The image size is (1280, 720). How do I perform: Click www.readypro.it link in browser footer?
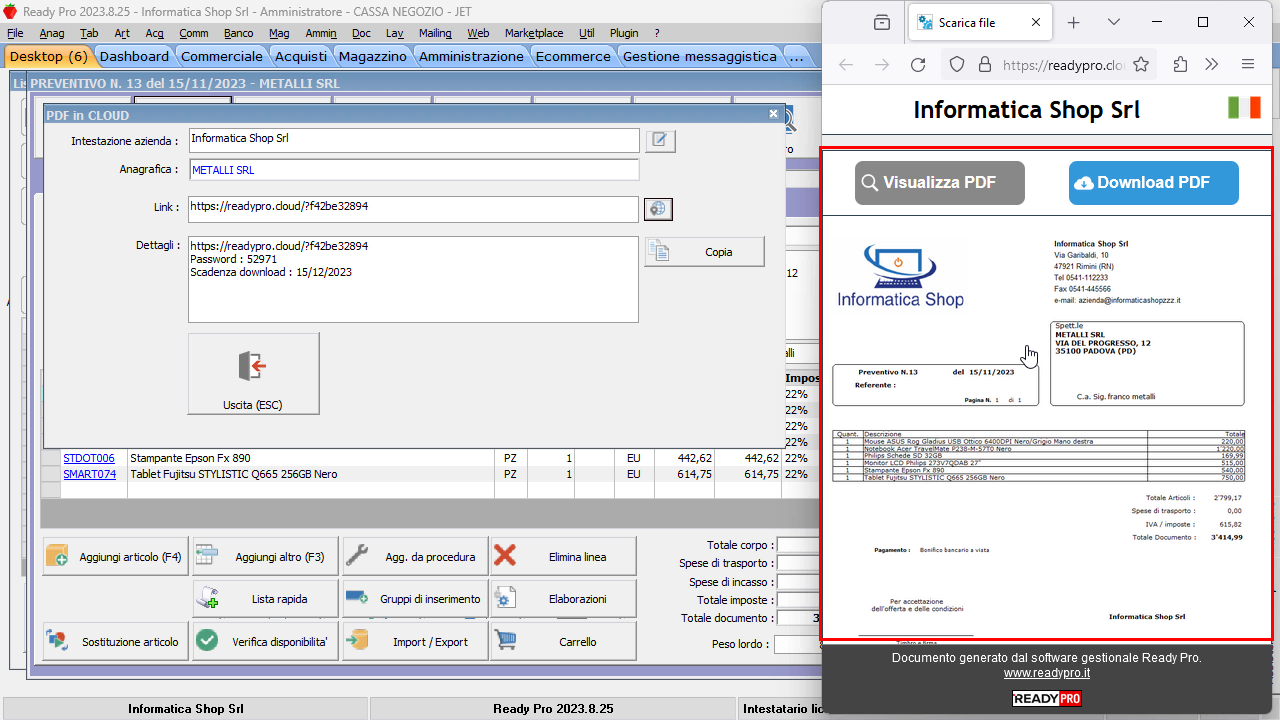click(1046, 674)
